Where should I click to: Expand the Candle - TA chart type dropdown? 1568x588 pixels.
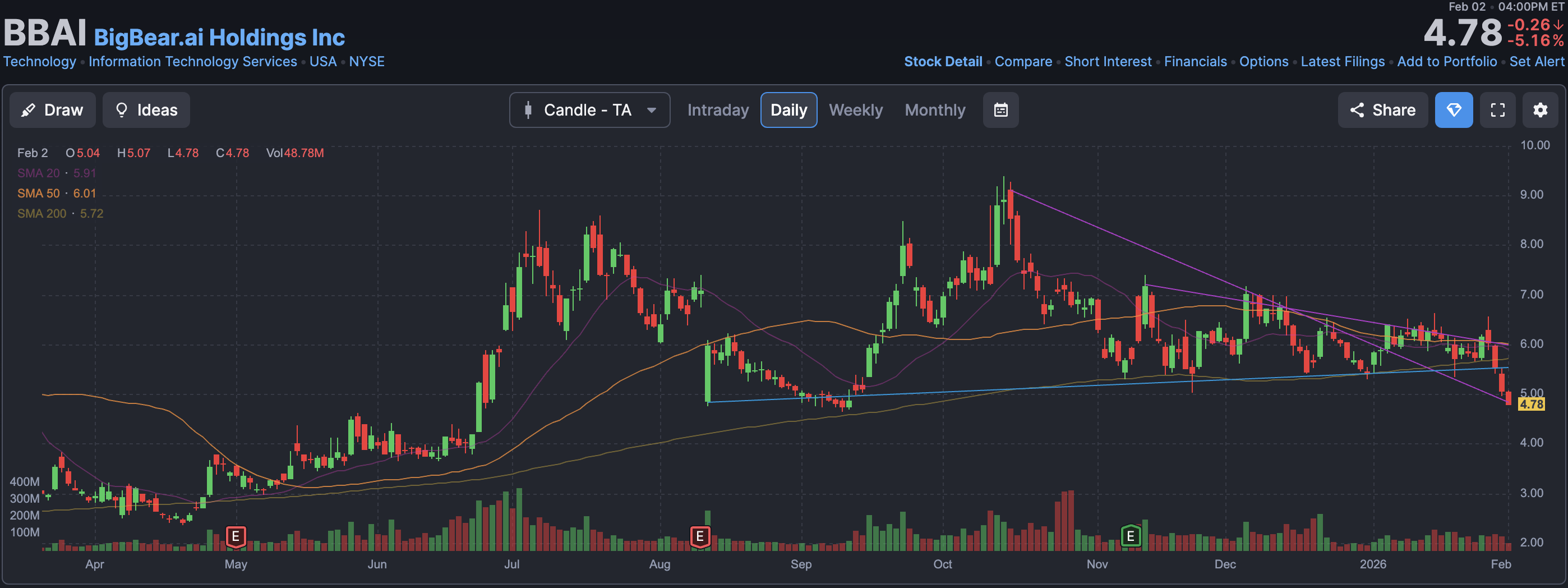coord(589,110)
